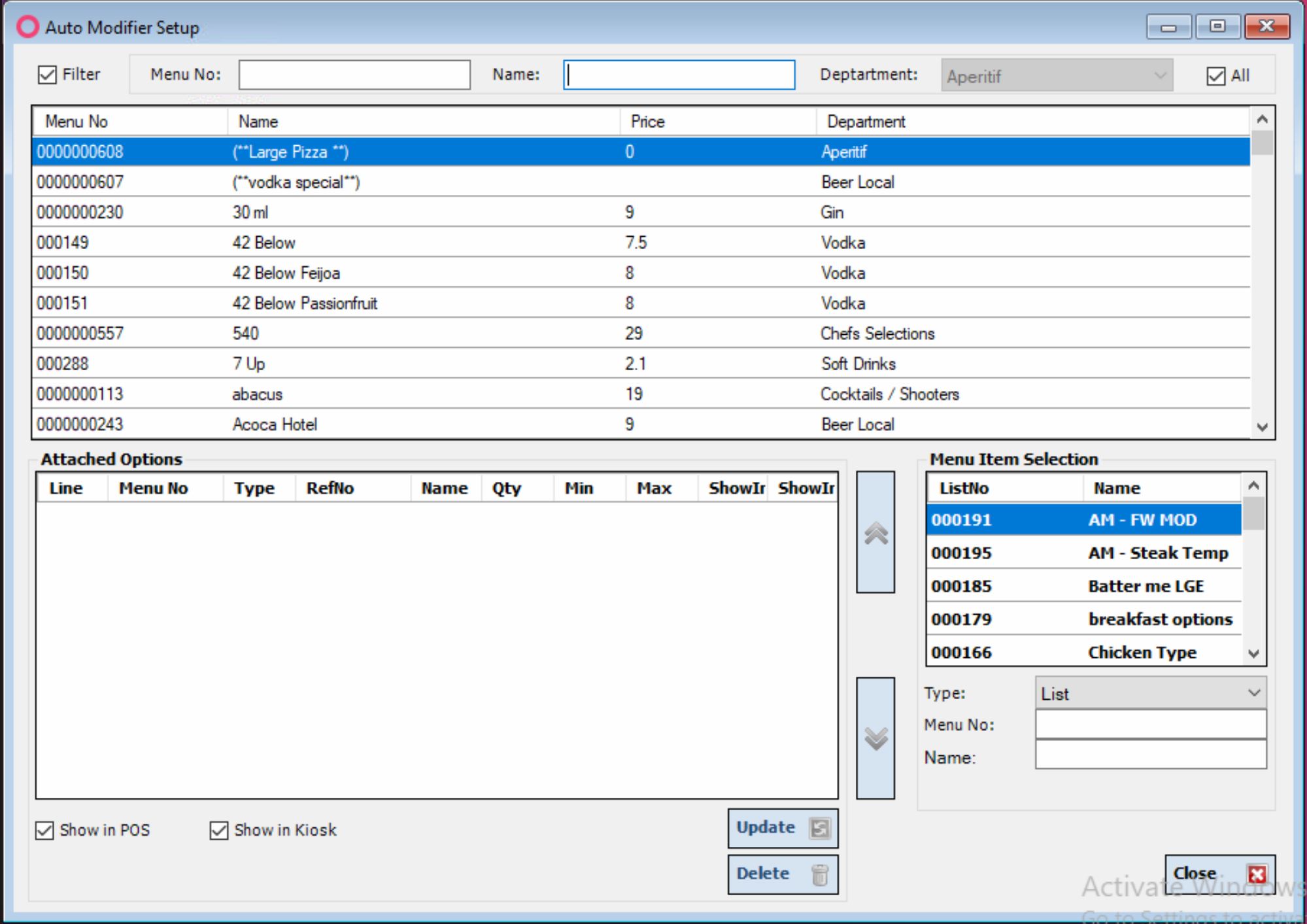Select the (**vodka special**) row

(641, 182)
